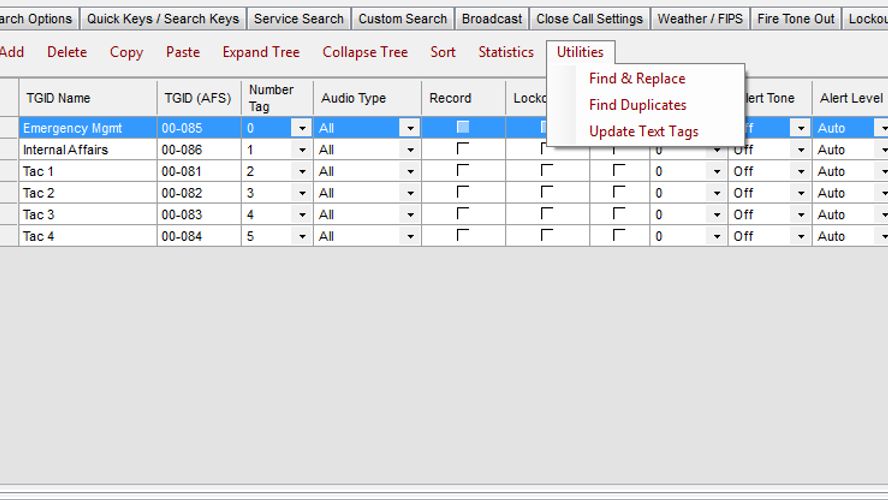This screenshot has height=500, width=888.
Task: Choose Find Duplicates menu entry
Action: coord(637,105)
